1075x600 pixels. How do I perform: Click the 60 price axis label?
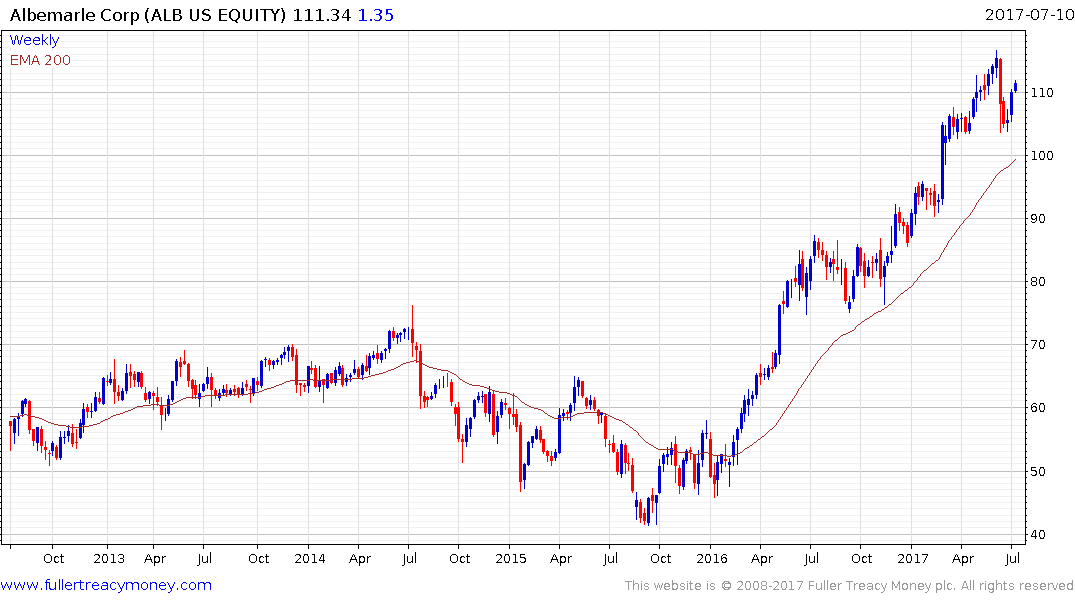[x=1038, y=408]
